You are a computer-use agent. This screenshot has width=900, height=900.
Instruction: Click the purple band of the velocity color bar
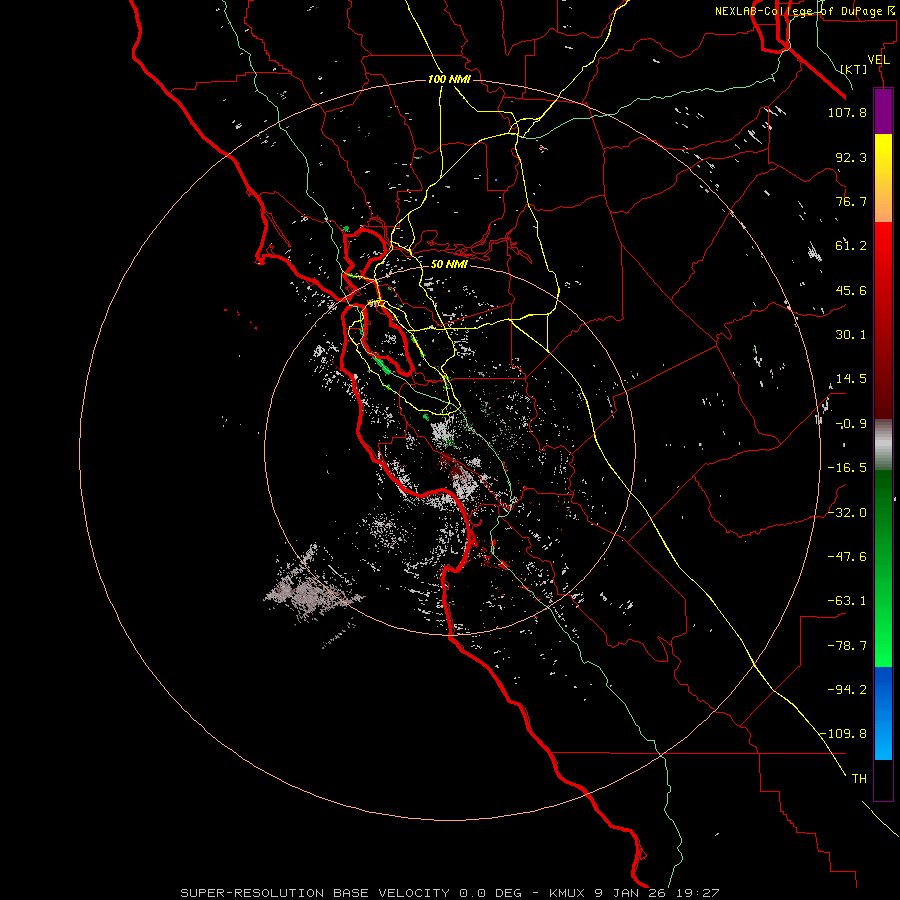[x=883, y=111]
